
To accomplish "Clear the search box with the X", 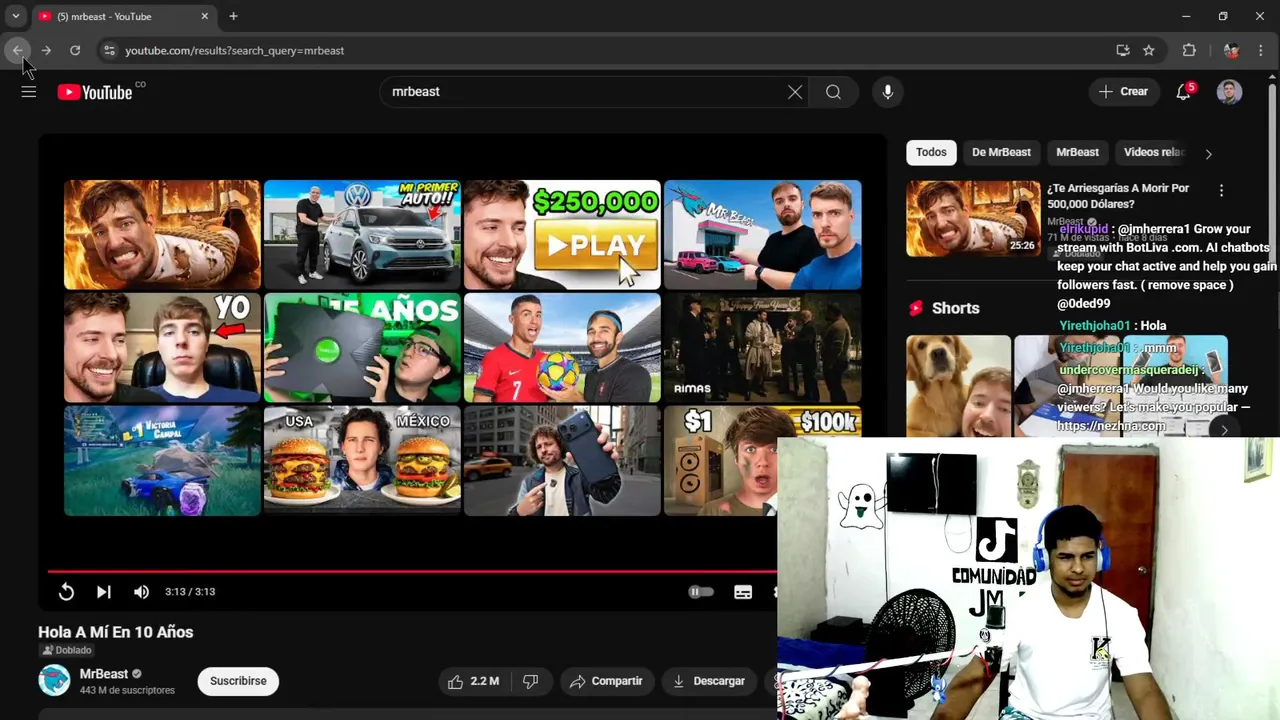I will pyautogui.click(x=795, y=92).
